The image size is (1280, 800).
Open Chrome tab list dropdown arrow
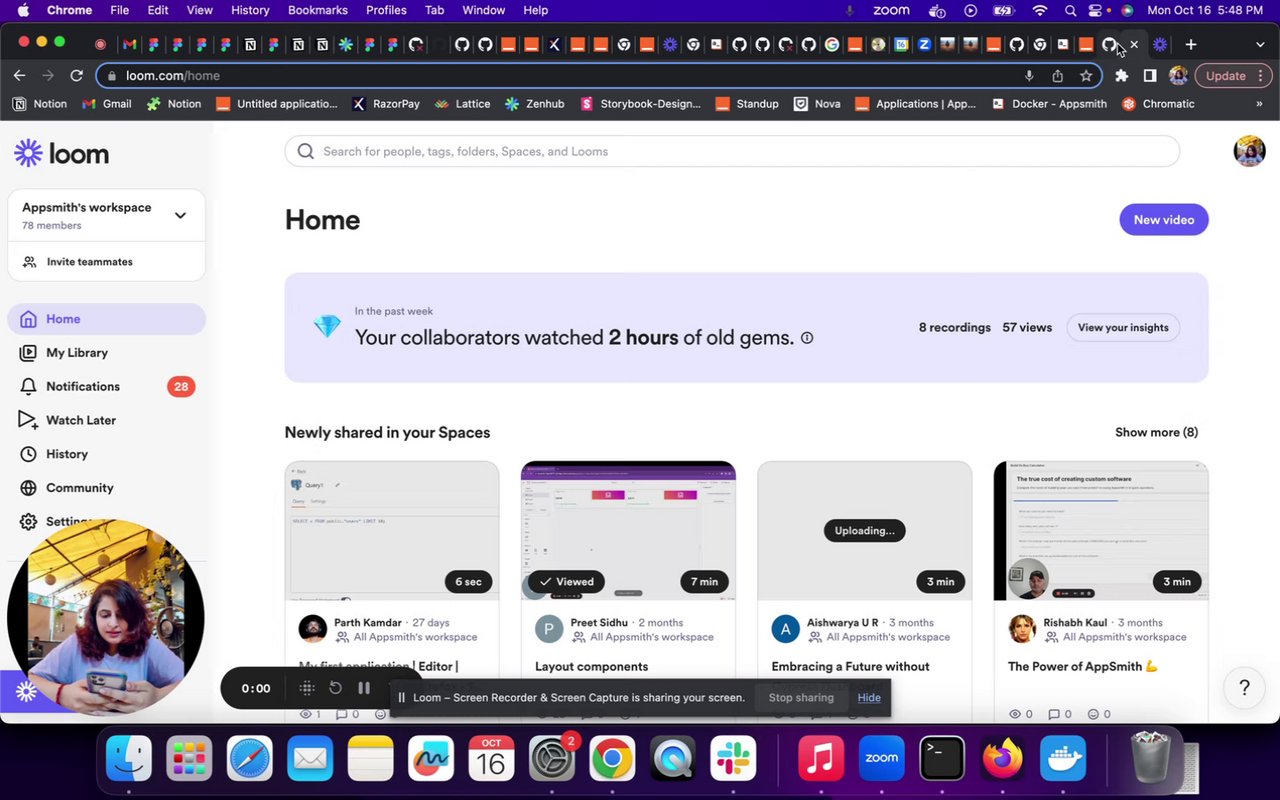coord(1259,44)
